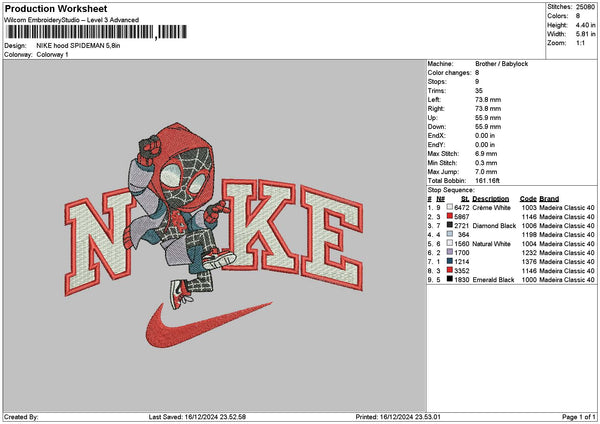
Task: Click the 'EndY:' label
Action: coord(436,145)
